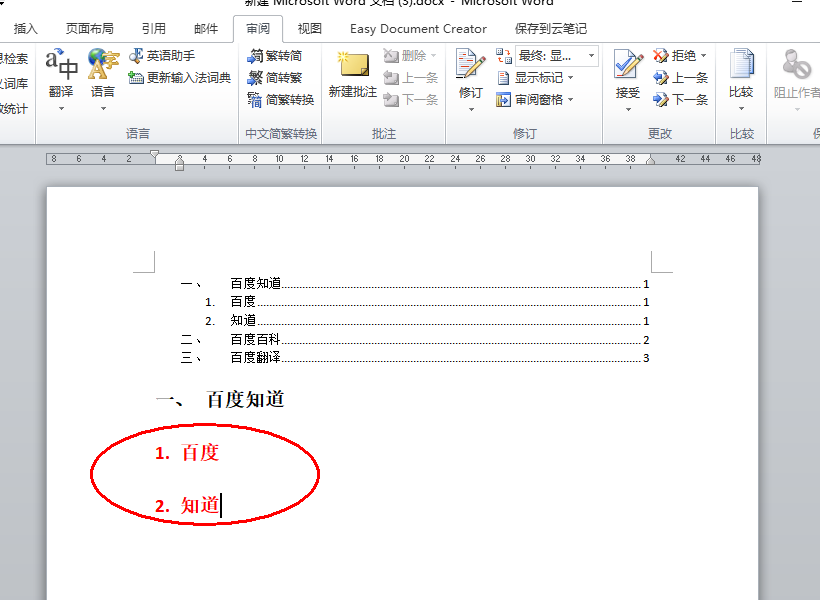
Task: Click the Thesaurus (词库) command
Action: coord(14,84)
